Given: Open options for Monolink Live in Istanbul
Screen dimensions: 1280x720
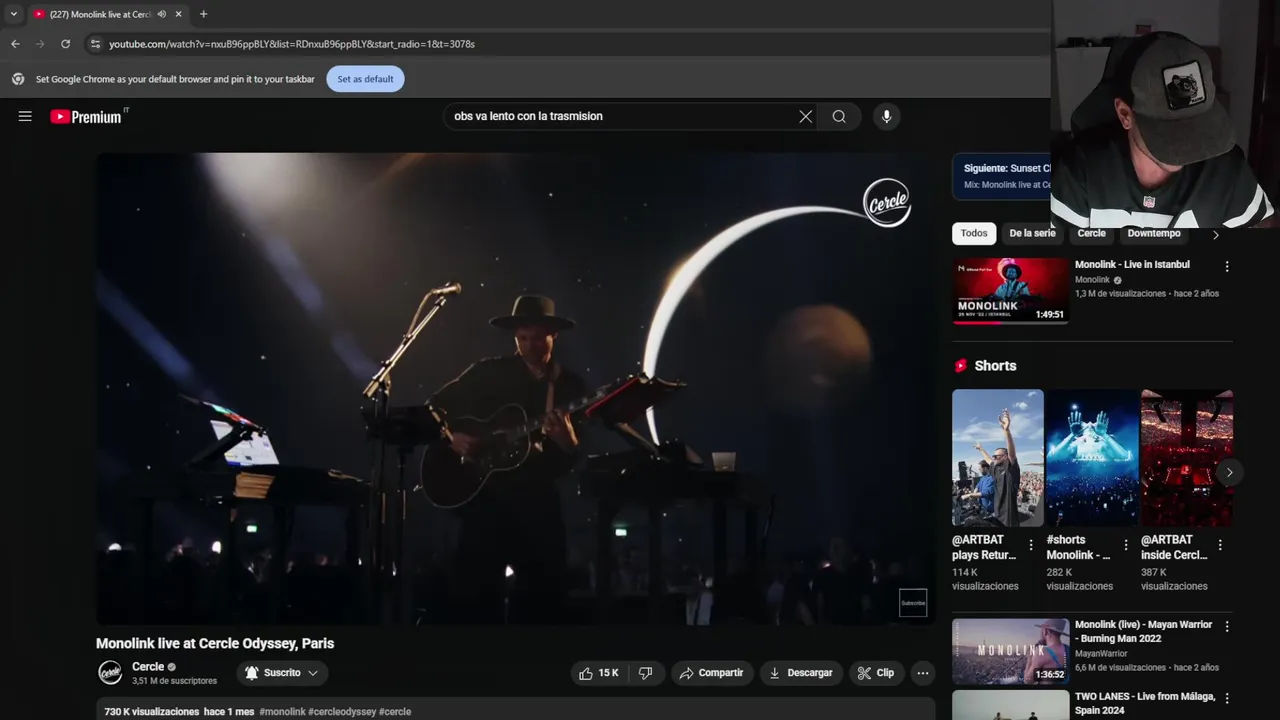Looking at the screenshot, I should click(x=1227, y=267).
